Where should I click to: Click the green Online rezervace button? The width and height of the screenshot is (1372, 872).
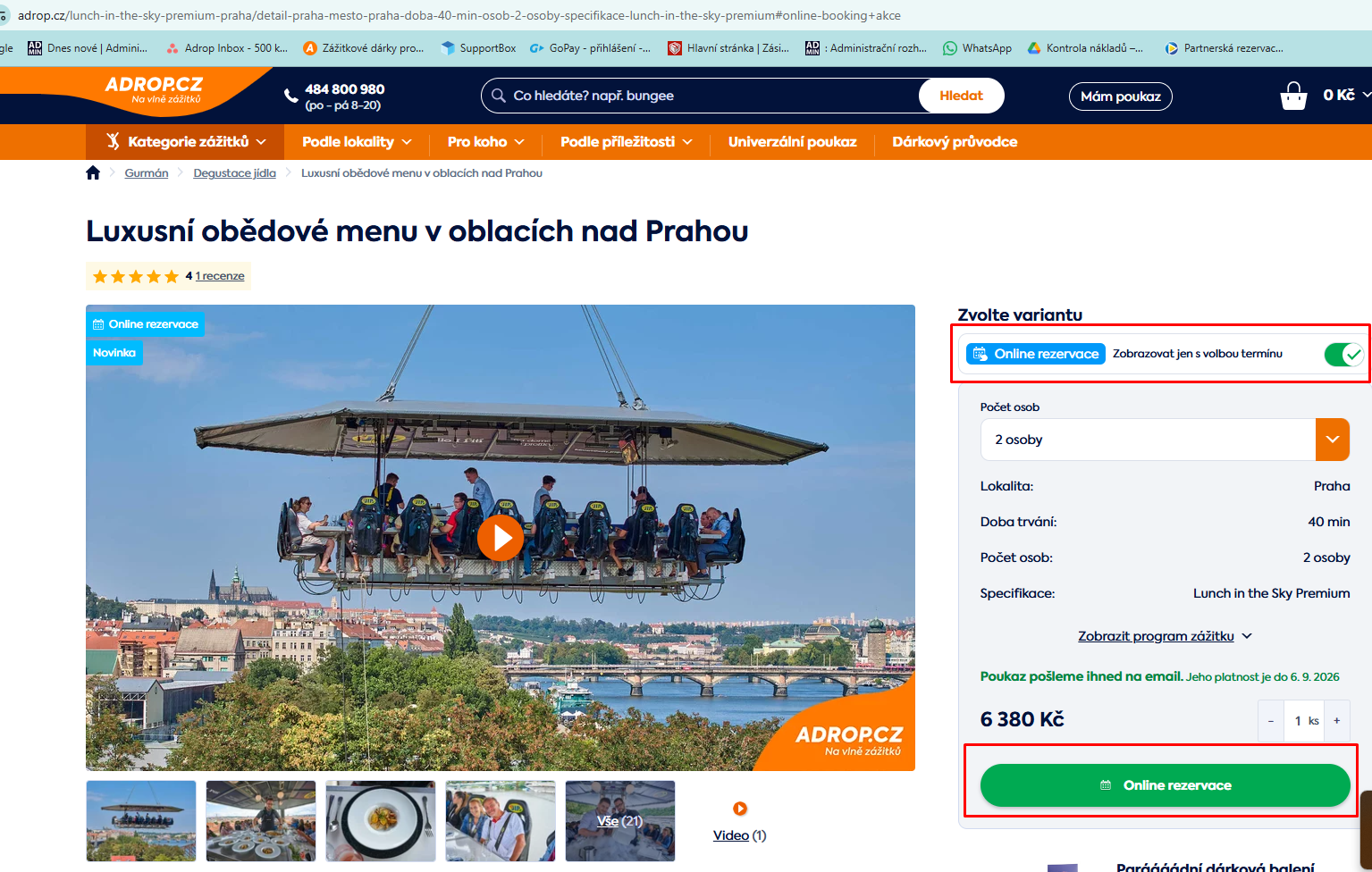pyautogui.click(x=1165, y=785)
